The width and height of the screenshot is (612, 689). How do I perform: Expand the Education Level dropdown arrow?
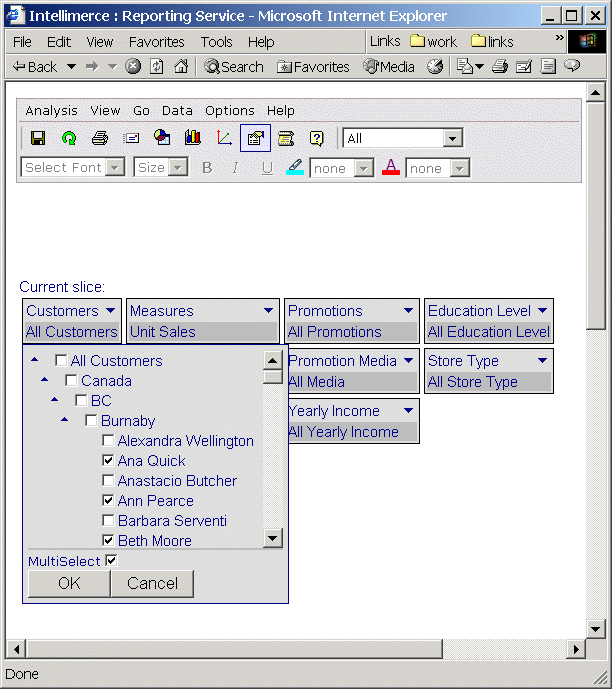(x=543, y=310)
